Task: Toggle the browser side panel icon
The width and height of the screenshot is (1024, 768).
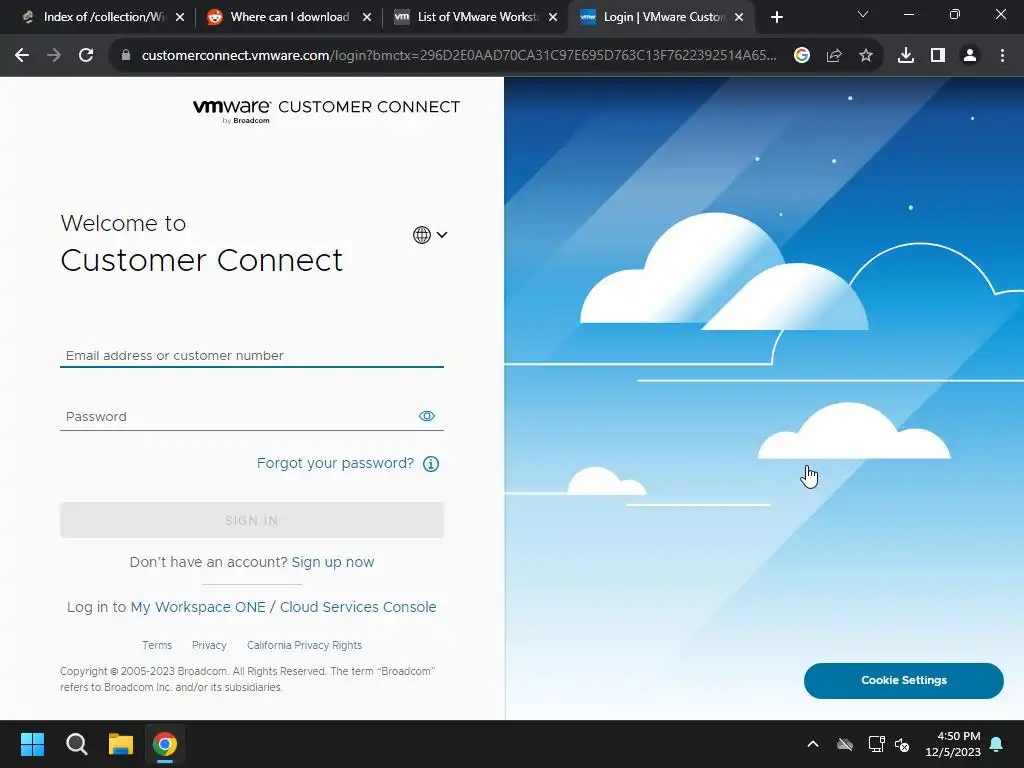Action: point(938,56)
